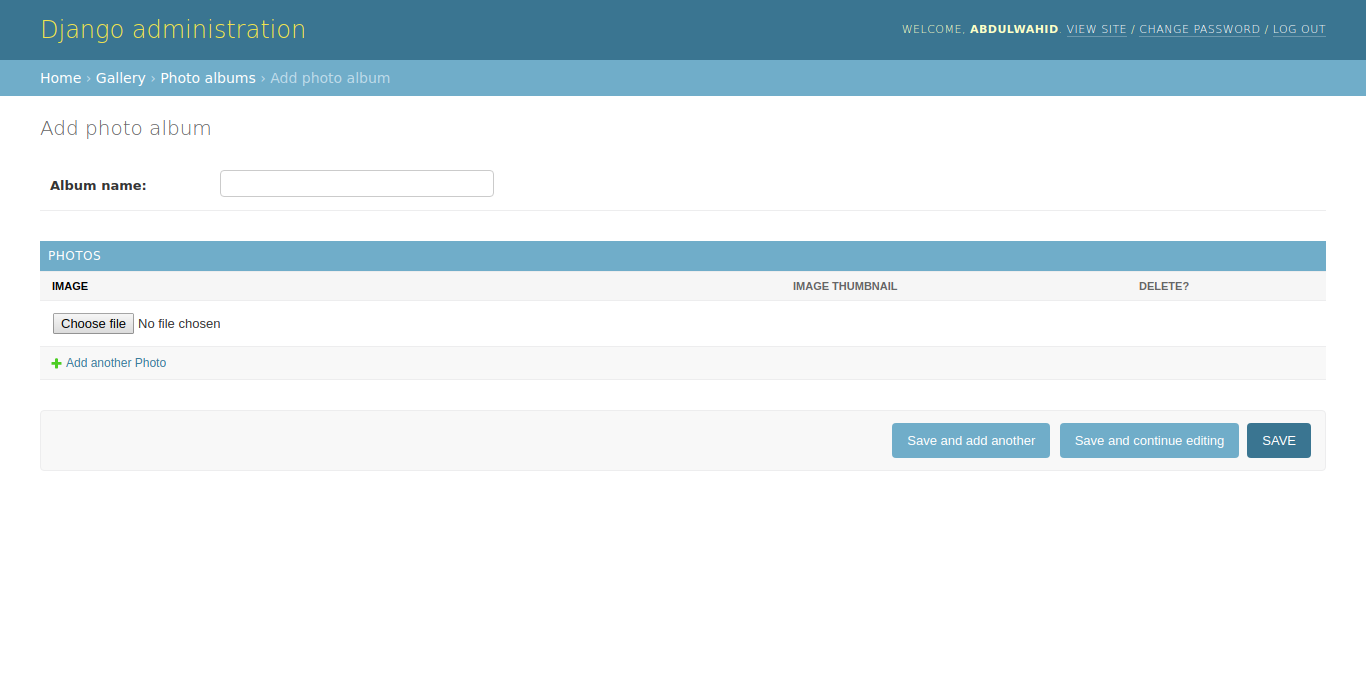The width and height of the screenshot is (1366, 678).
Task: Click the Album name label
Action: (x=98, y=185)
